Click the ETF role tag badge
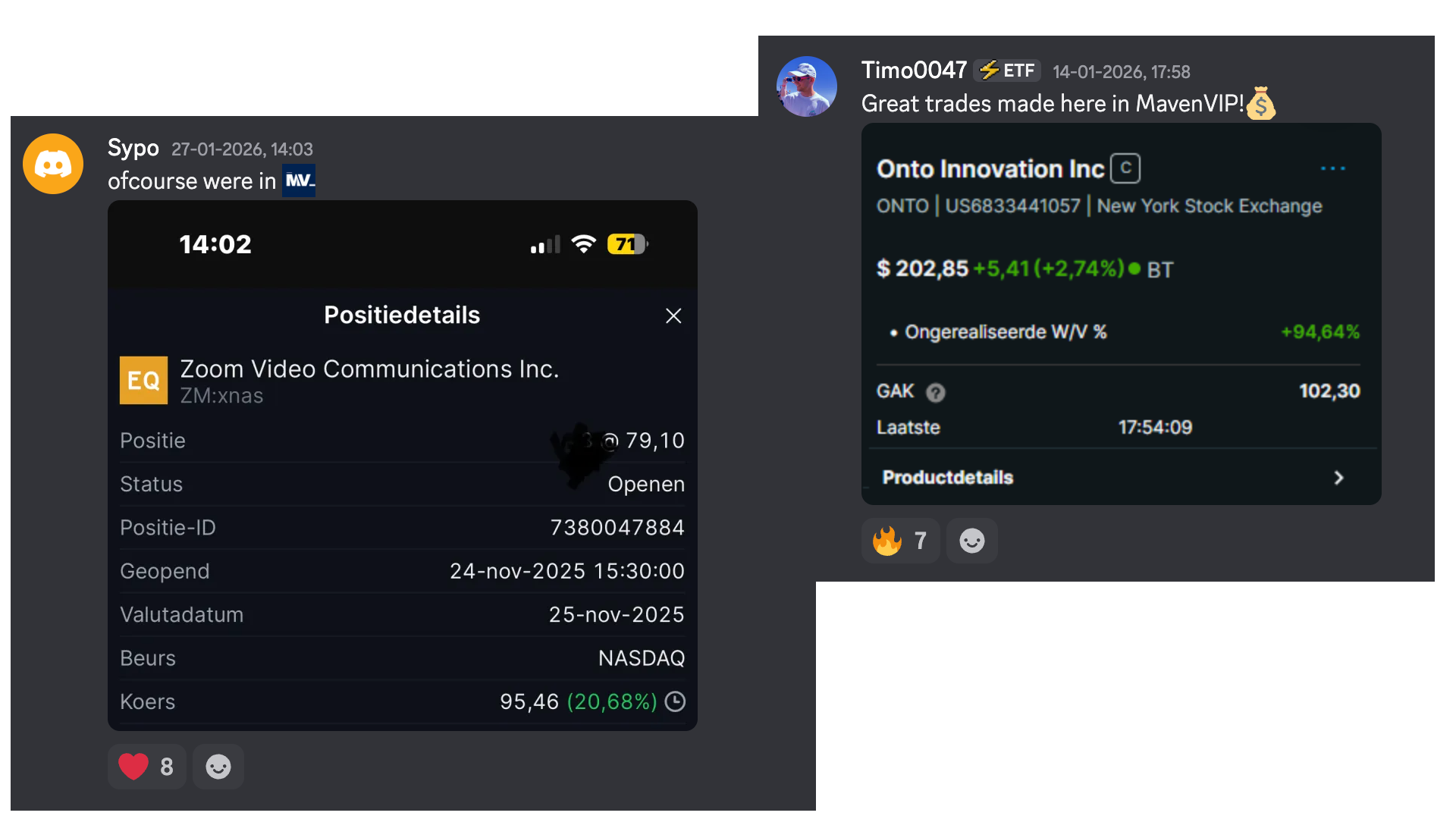Viewport: 1456px width, 819px height. pyautogui.click(x=1007, y=71)
